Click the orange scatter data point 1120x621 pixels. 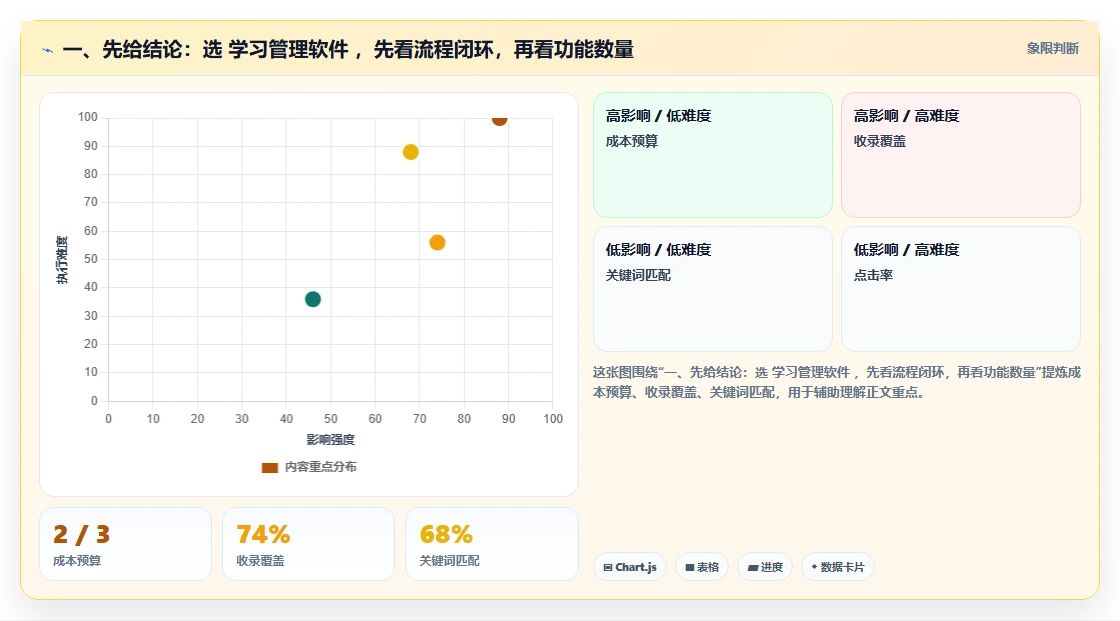pyautogui.click(x=437, y=243)
